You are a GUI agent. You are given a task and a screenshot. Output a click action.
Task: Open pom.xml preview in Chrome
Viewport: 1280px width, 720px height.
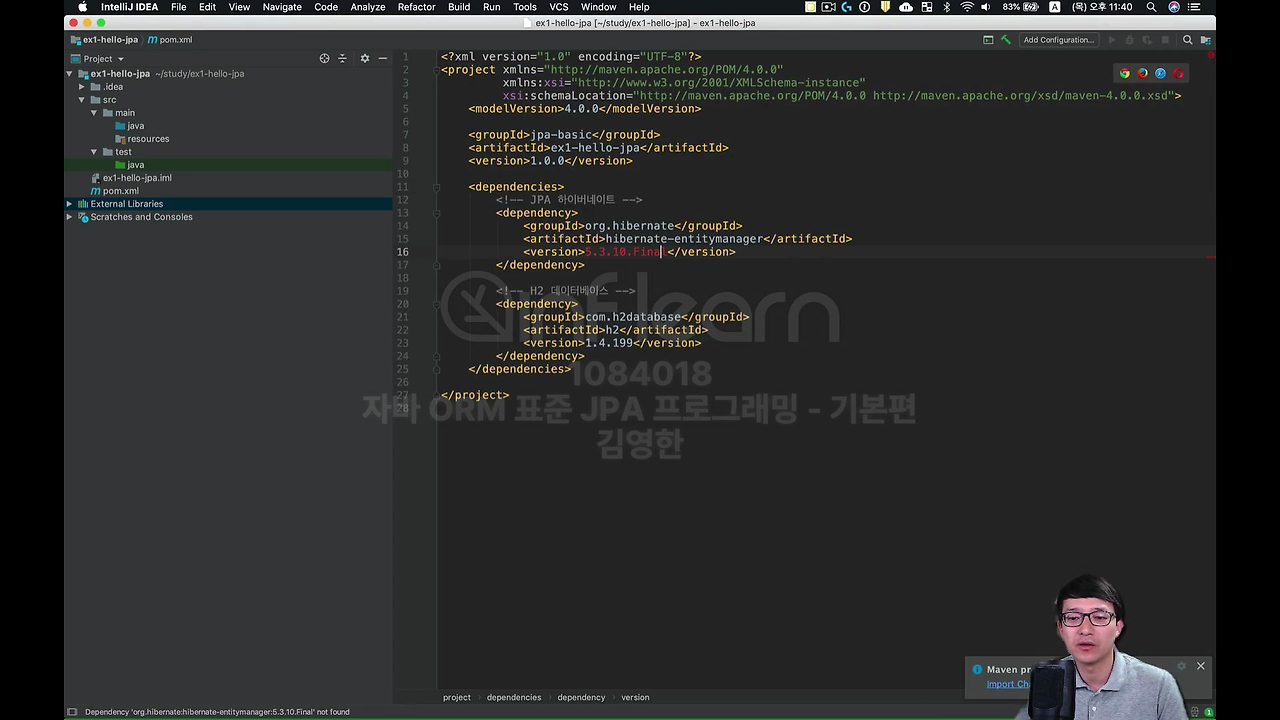point(1125,73)
